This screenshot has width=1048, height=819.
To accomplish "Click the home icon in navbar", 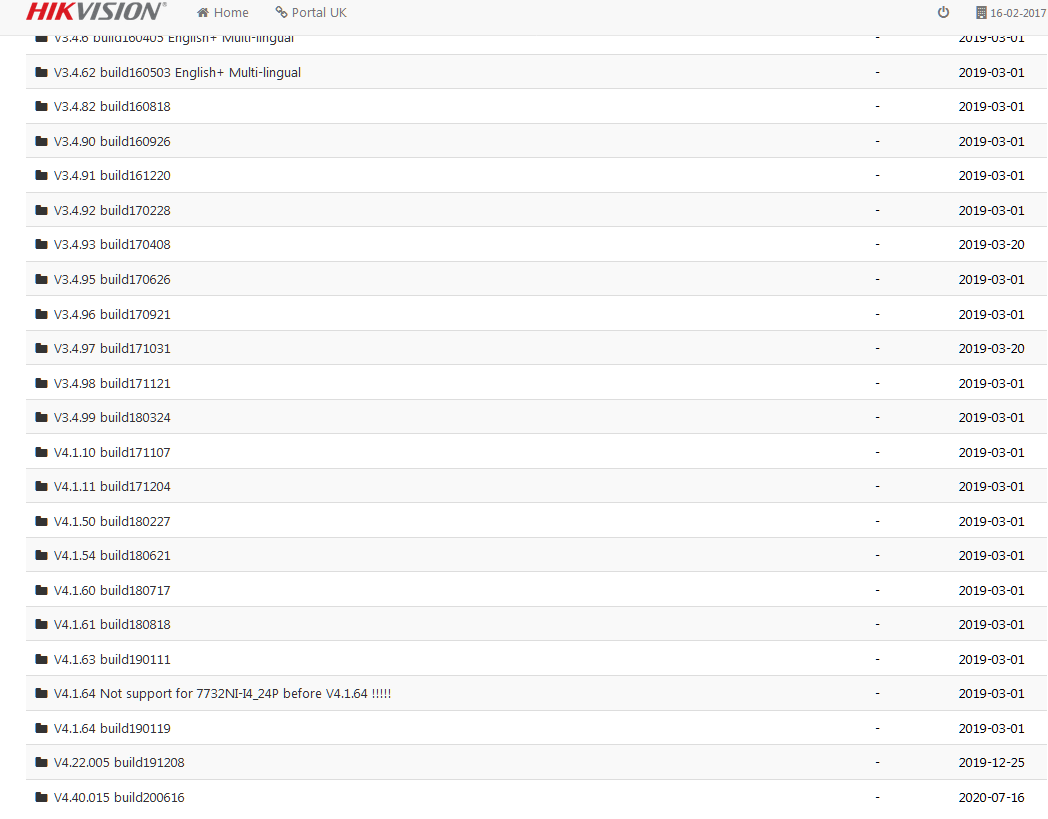I will point(203,13).
